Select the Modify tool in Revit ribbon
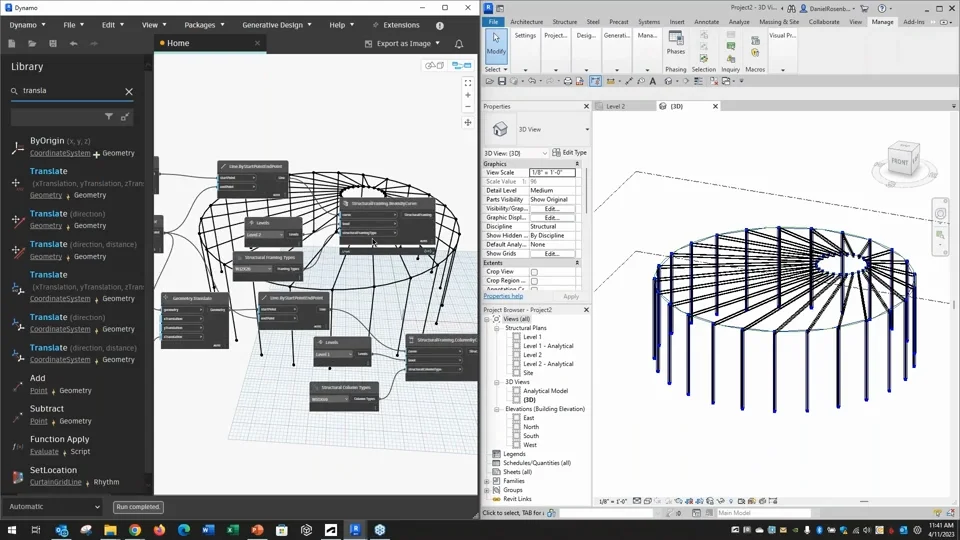Screen dimensions: 960x540 coord(496,45)
